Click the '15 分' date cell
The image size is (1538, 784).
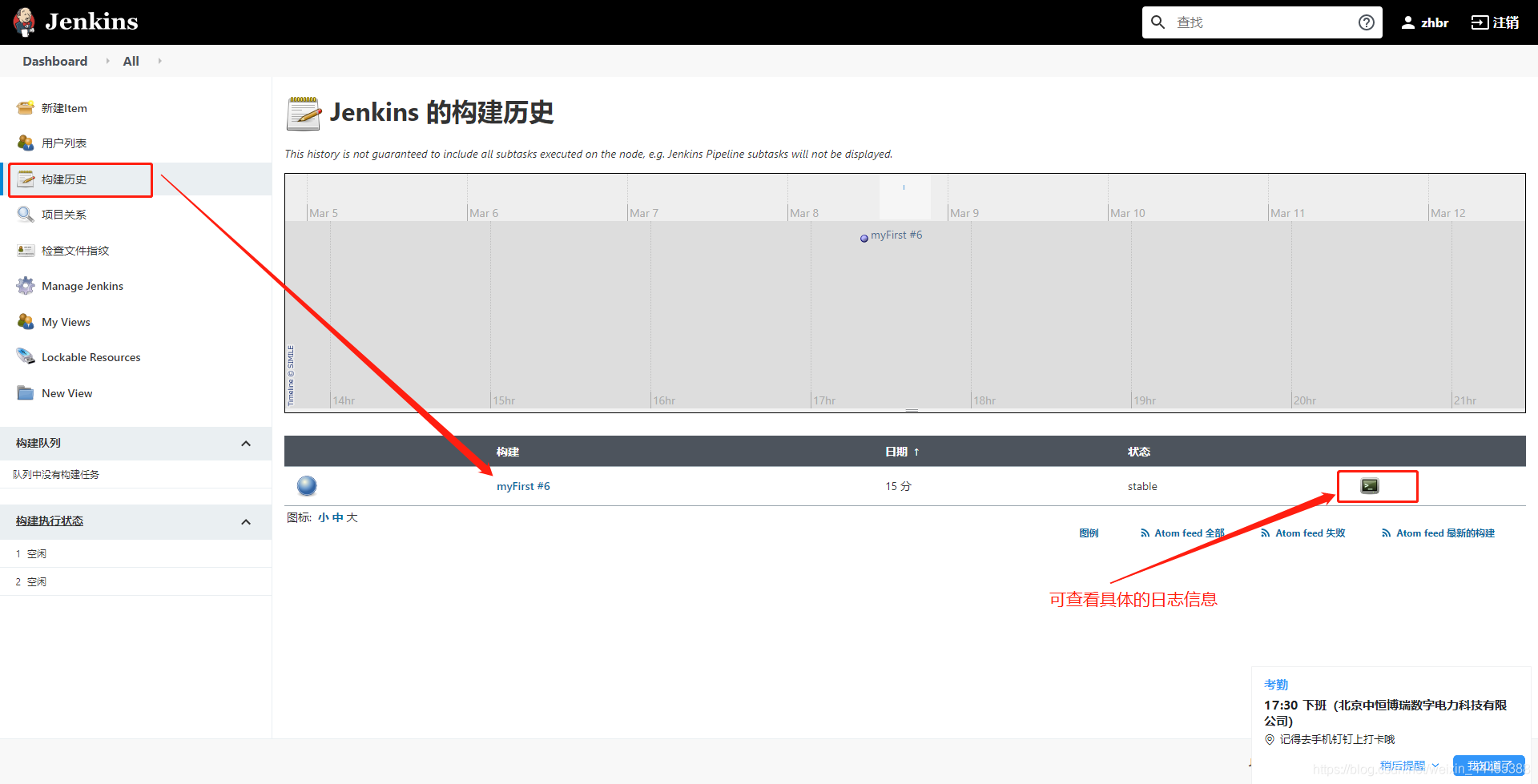point(898,486)
